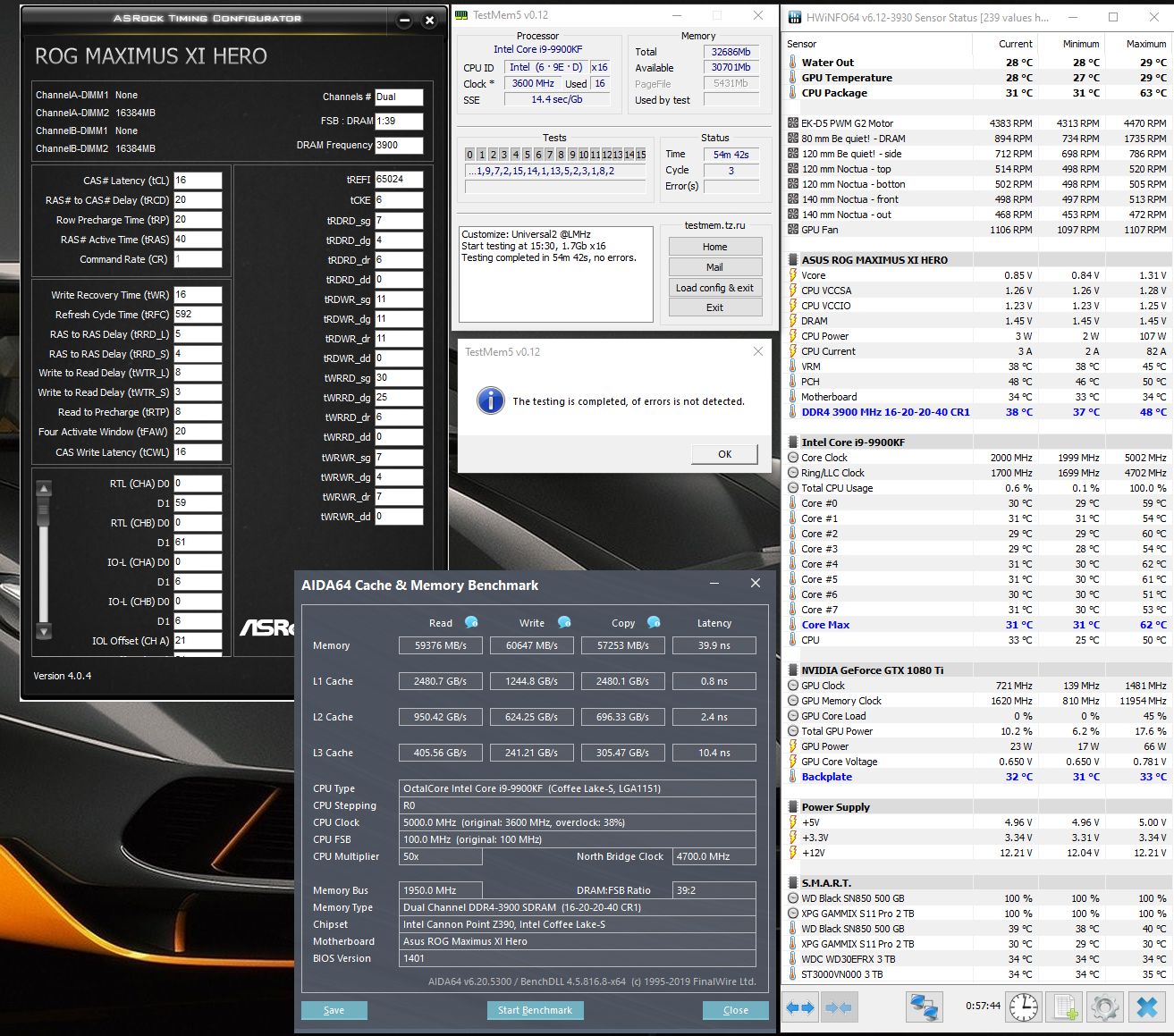Select the 'GPU Memory Clock' sensor row

click(977, 701)
